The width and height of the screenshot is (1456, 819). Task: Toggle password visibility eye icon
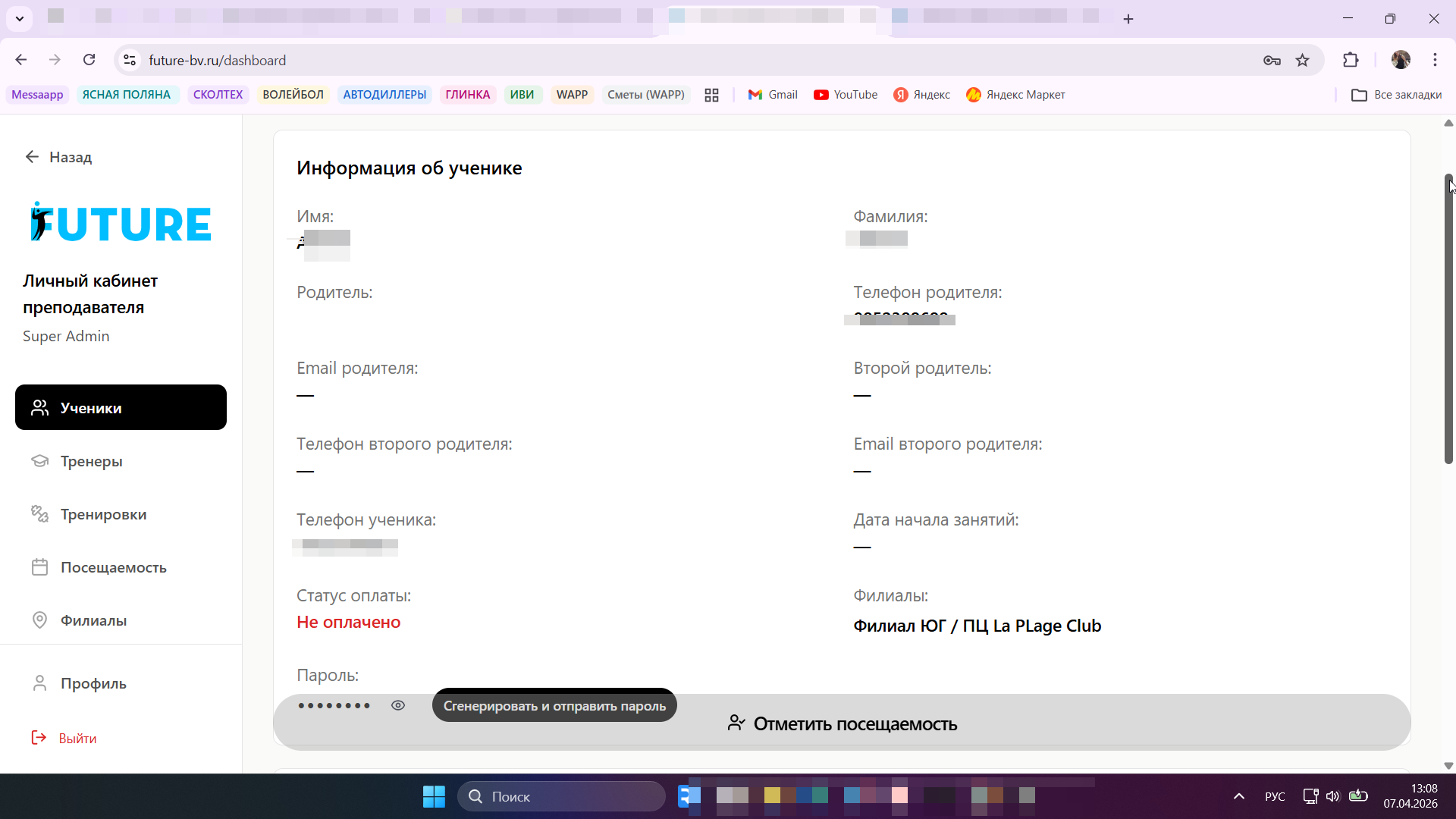click(x=398, y=705)
